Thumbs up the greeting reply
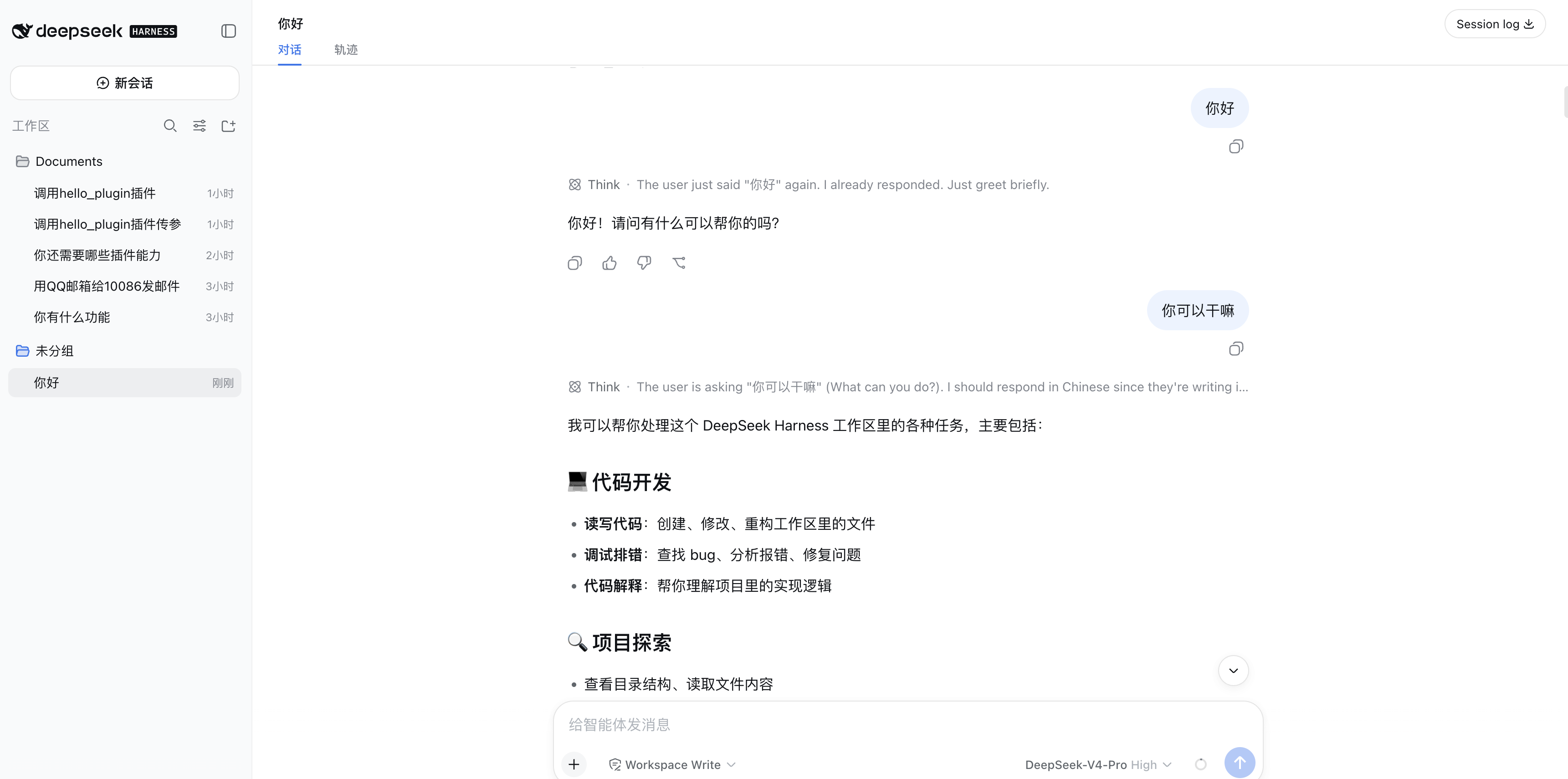Viewport: 1568px width, 779px height. pyautogui.click(x=610, y=263)
